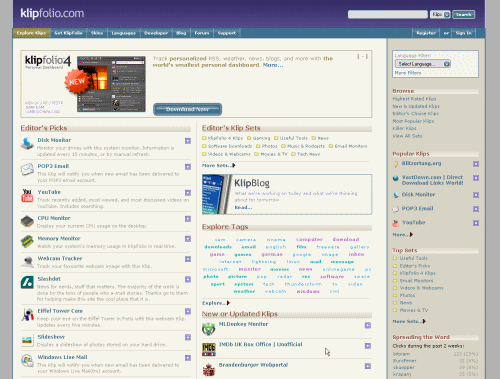Screen dimensions: 500x379
Task: Click the MLDonkey Monitor icon
Action: point(208,329)
